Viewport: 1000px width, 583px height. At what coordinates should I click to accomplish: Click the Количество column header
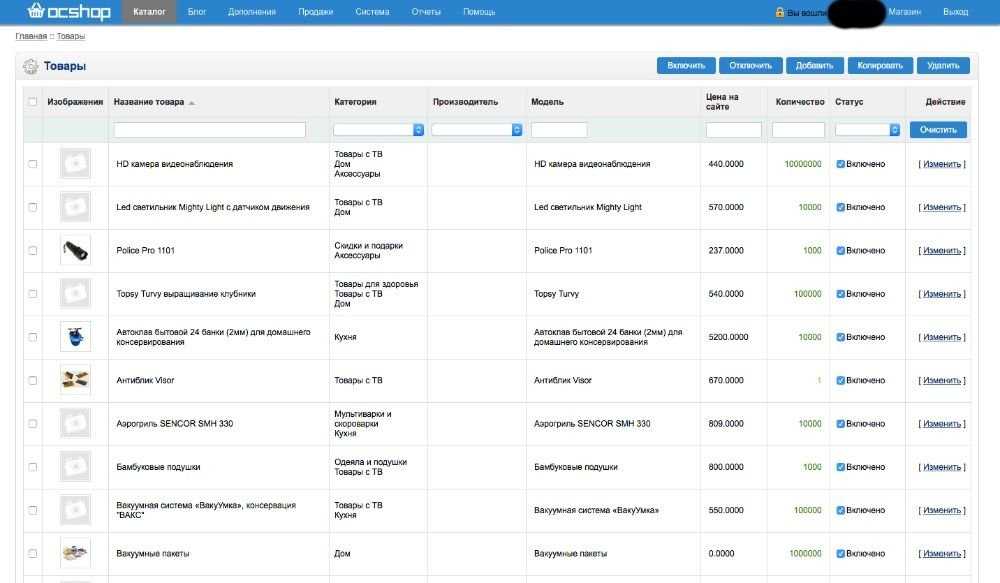pyautogui.click(x=800, y=102)
